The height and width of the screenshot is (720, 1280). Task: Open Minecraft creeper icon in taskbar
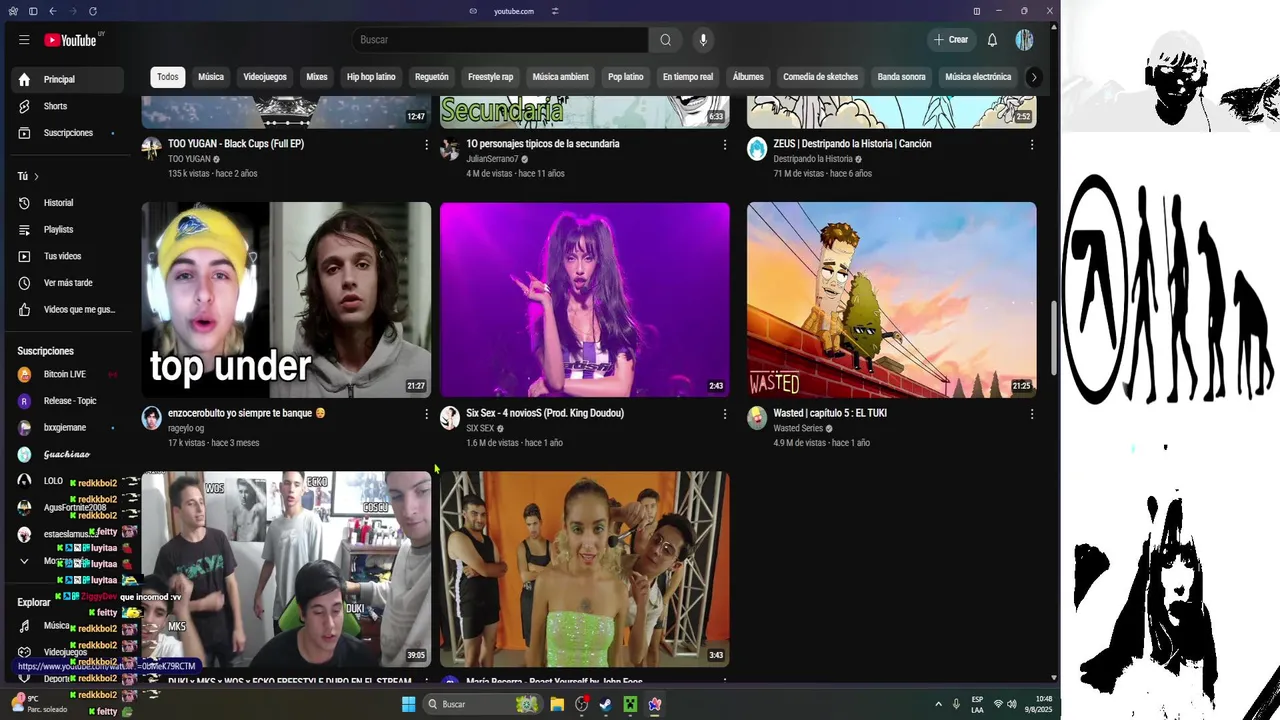click(x=630, y=704)
